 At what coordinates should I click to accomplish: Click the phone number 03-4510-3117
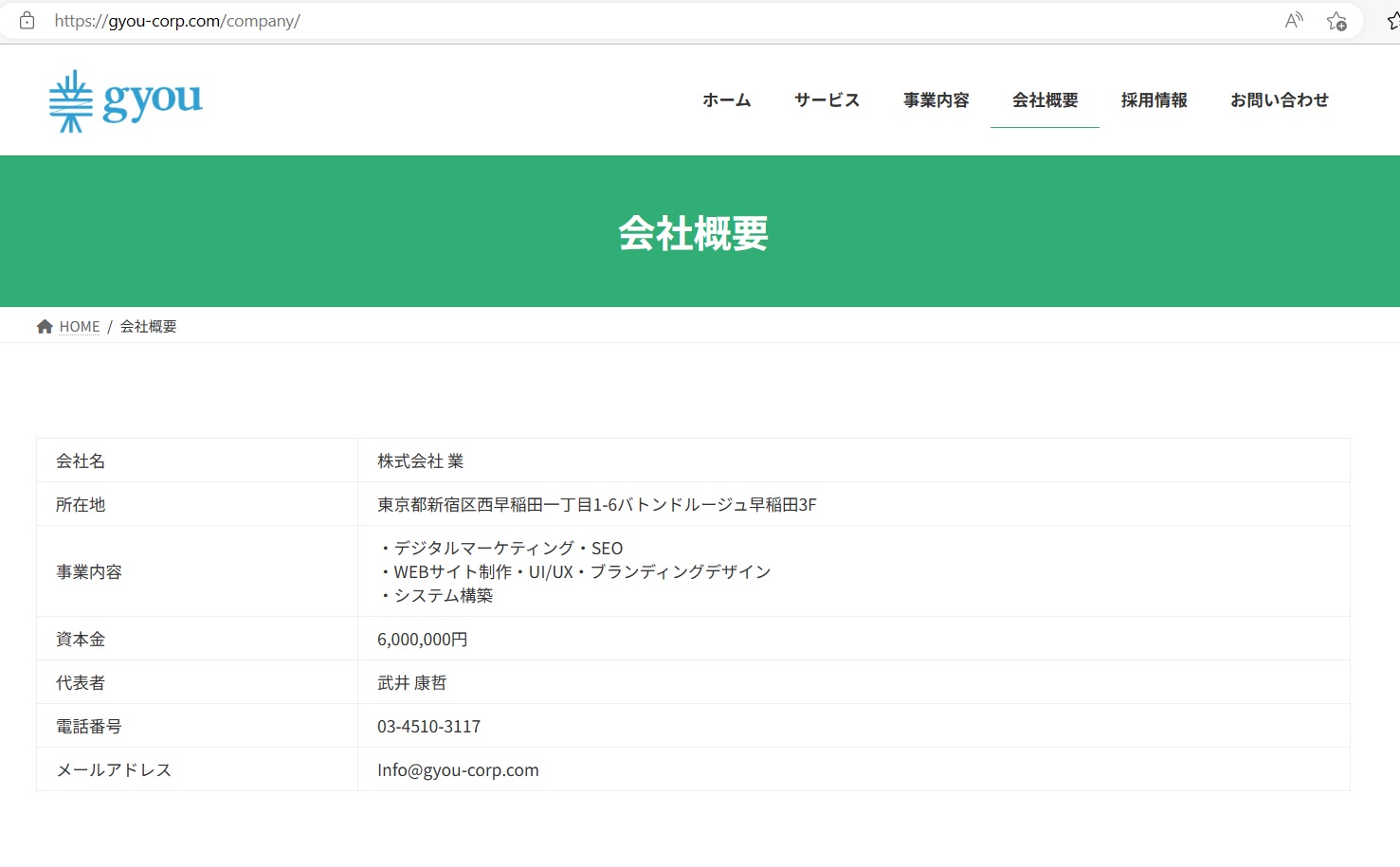[428, 727]
